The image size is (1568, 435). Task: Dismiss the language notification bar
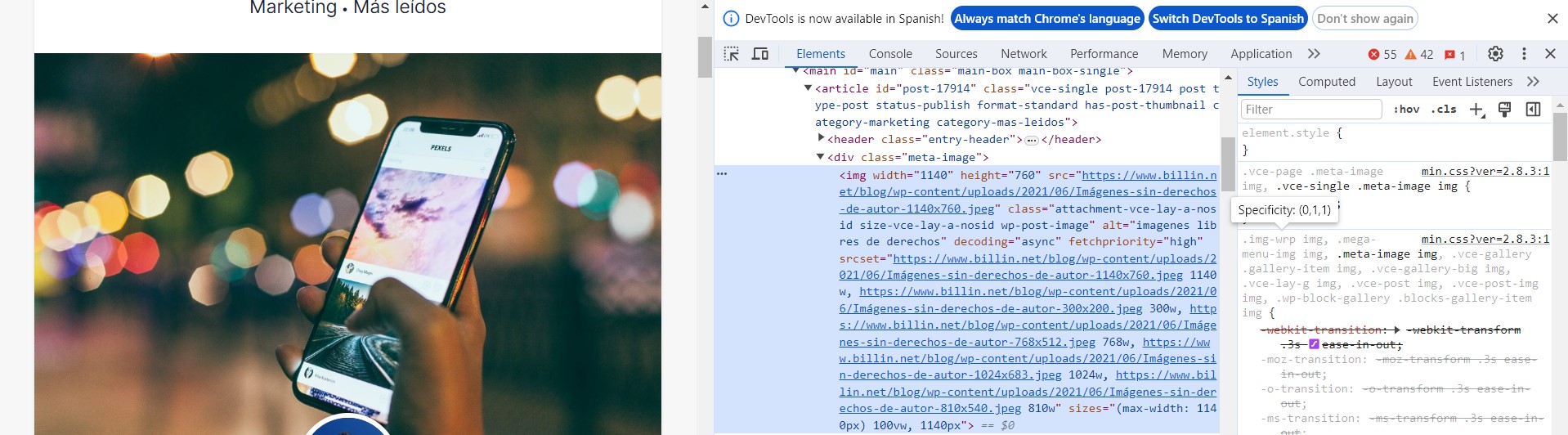click(1552, 19)
